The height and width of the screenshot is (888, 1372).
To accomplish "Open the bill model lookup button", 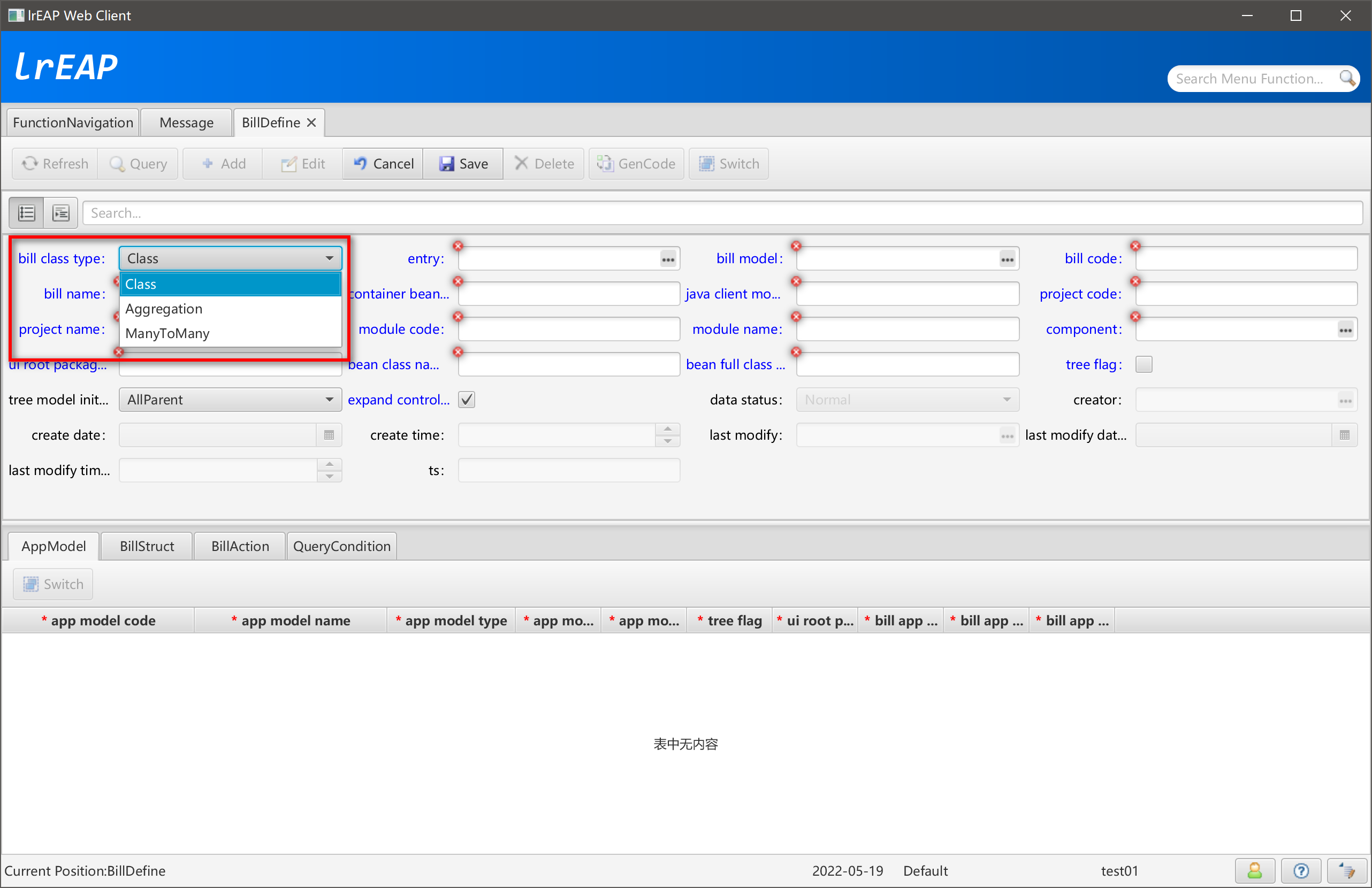I will point(1007,259).
